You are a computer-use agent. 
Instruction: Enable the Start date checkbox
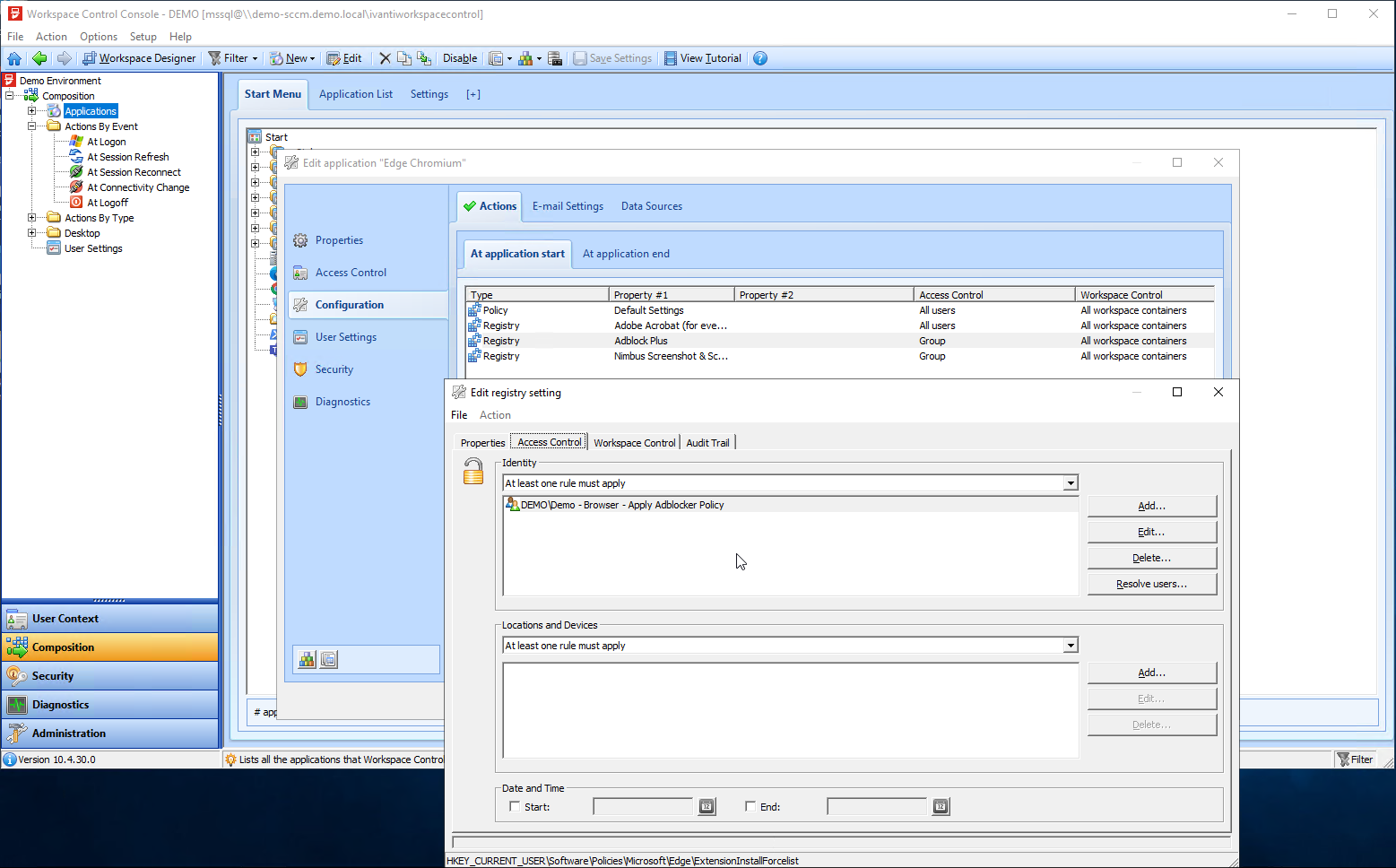point(515,806)
